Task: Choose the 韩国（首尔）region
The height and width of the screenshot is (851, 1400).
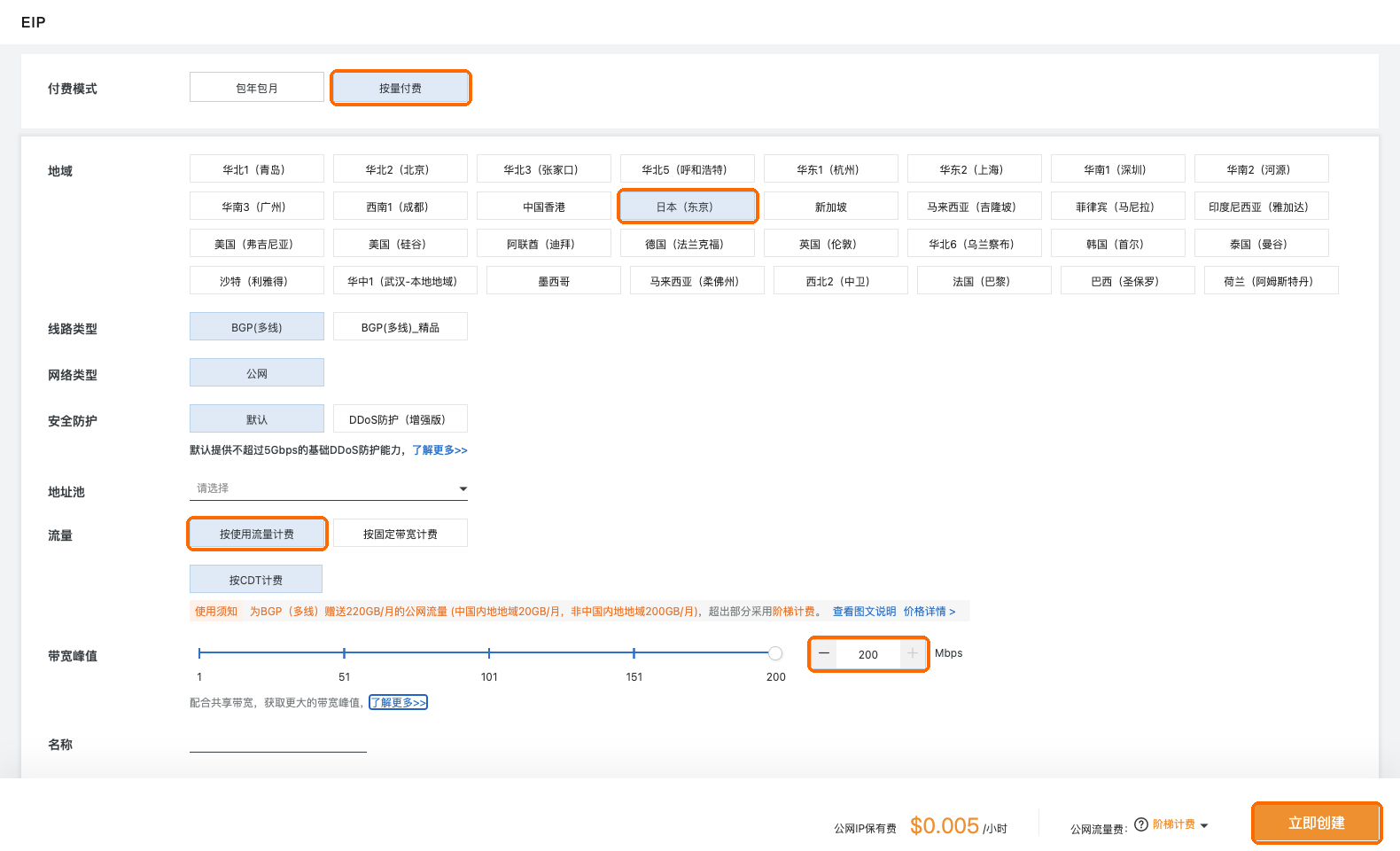Action: pyautogui.click(x=1118, y=244)
